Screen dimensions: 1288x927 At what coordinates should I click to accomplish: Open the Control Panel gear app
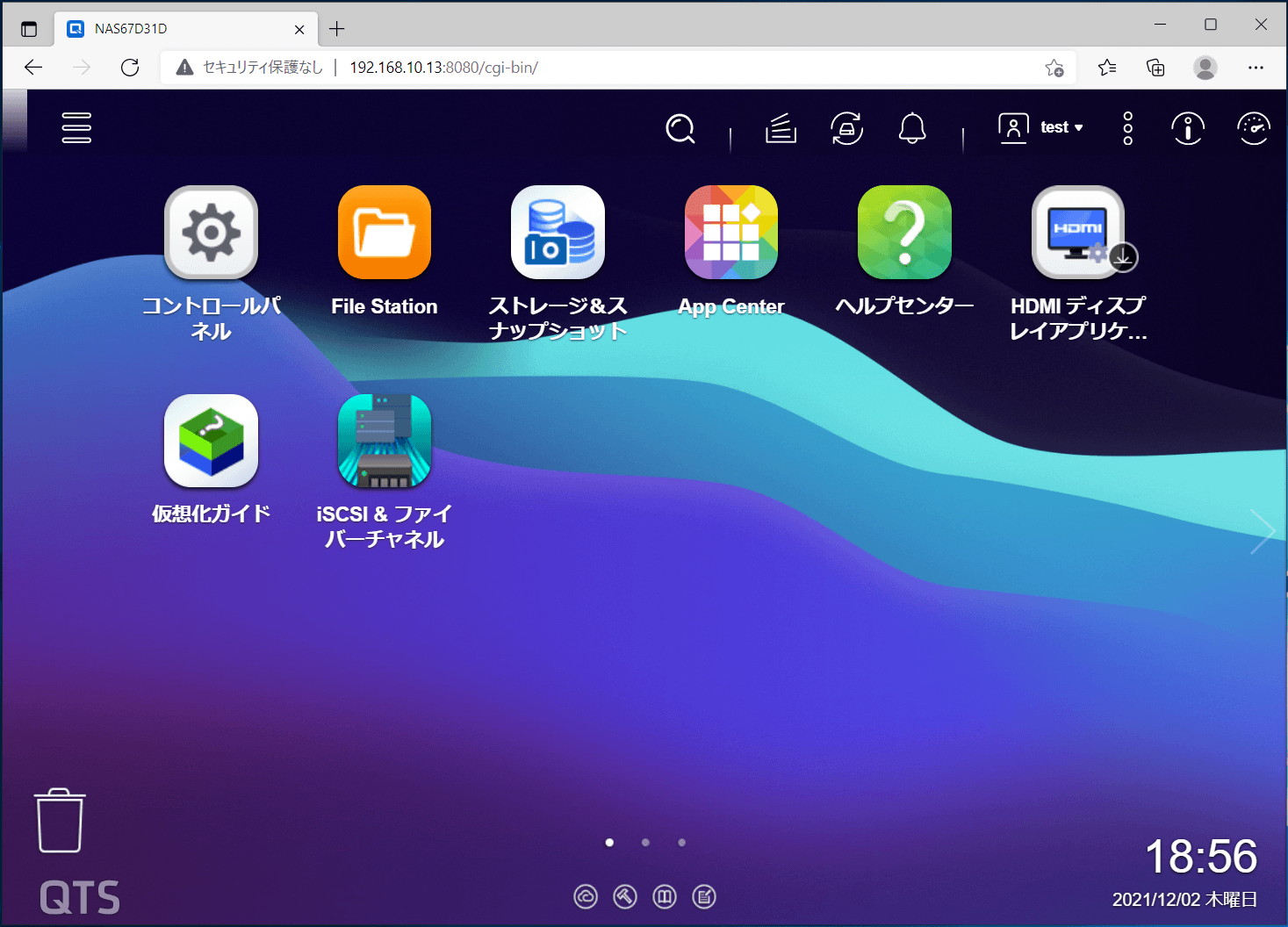click(x=211, y=233)
